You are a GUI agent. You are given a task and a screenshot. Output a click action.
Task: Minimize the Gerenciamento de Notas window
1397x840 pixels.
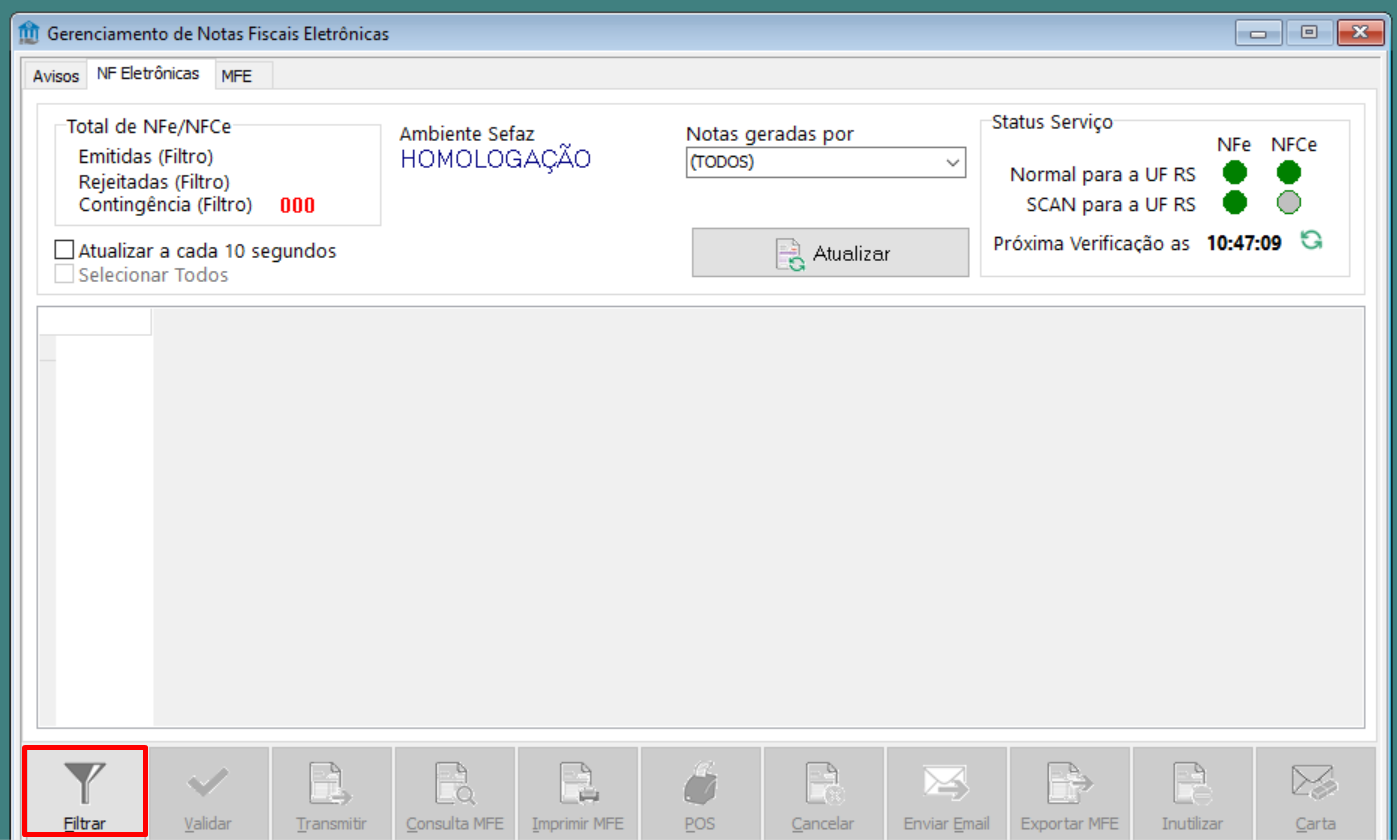pos(1258,34)
